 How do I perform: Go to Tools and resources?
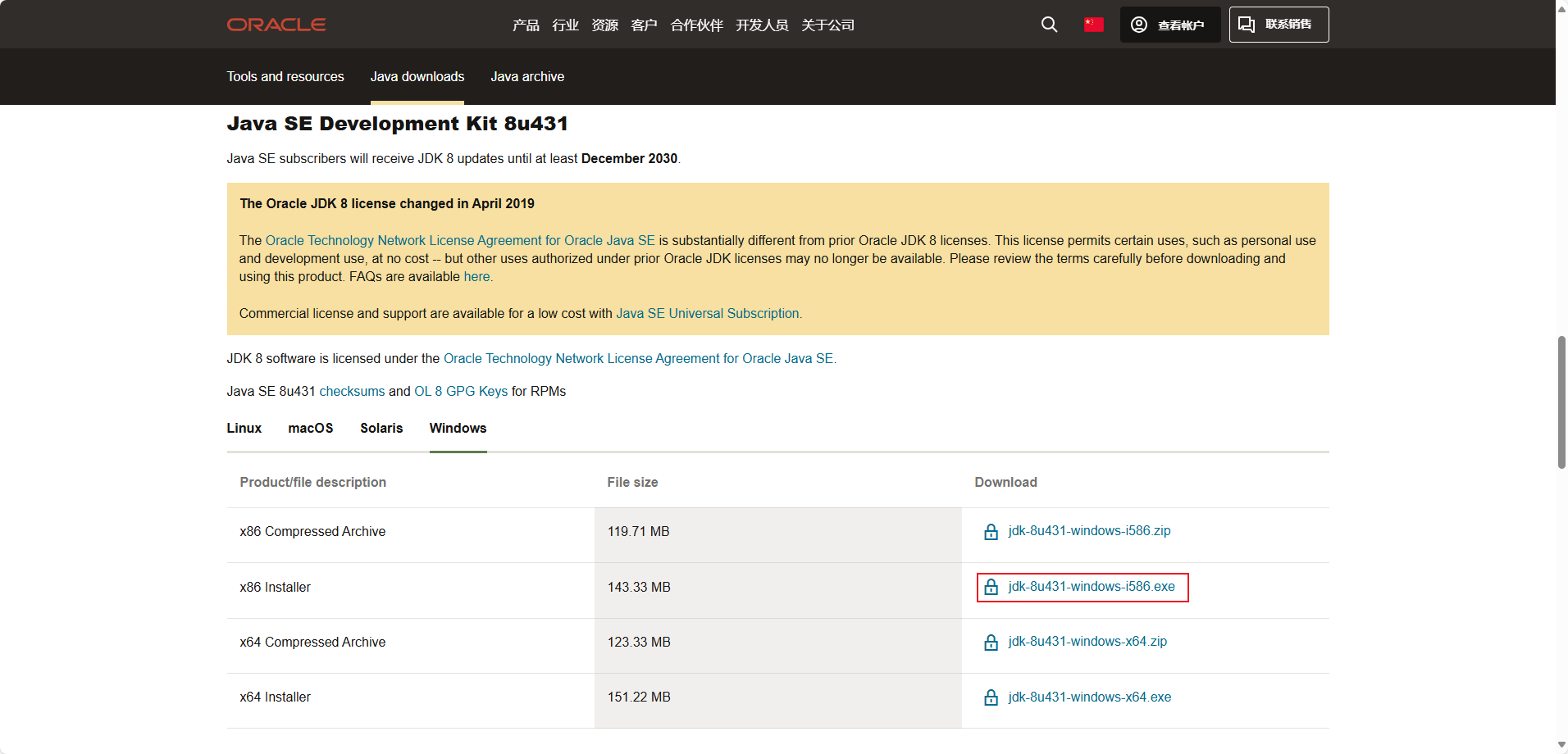(x=285, y=77)
